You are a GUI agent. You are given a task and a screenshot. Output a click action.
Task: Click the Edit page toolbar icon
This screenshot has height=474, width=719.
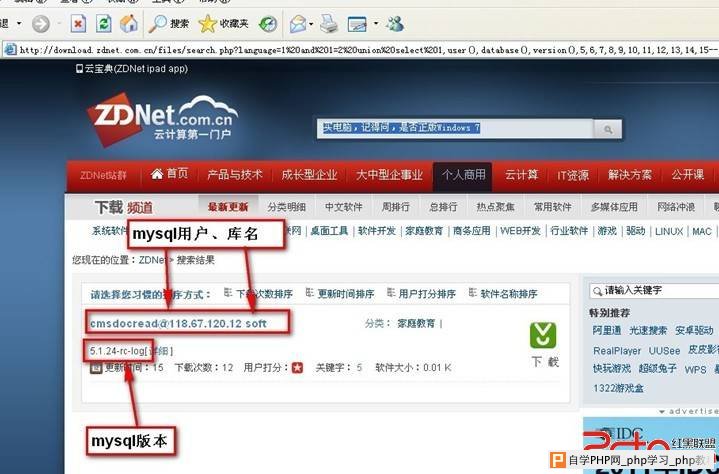[357, 24]
